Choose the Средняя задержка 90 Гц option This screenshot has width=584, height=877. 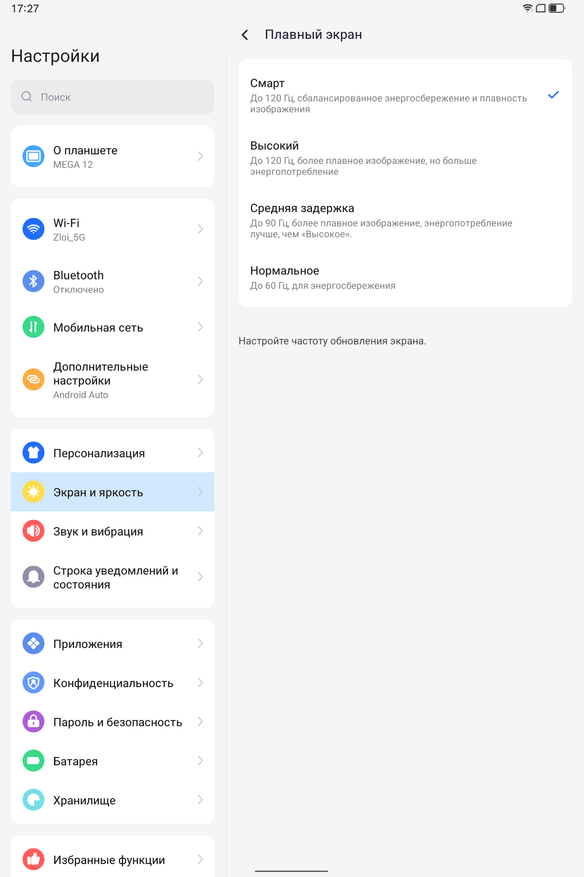click(x=405, y=220)
